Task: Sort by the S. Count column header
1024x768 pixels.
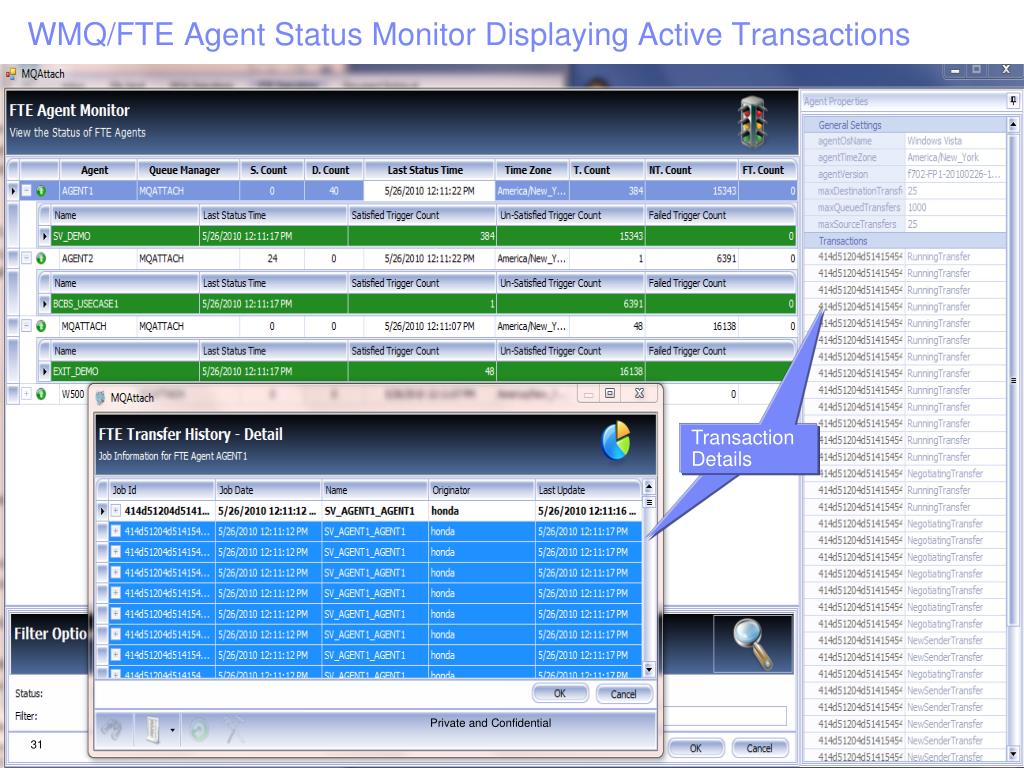Action: pyautogui.click(x=272, y=170)
